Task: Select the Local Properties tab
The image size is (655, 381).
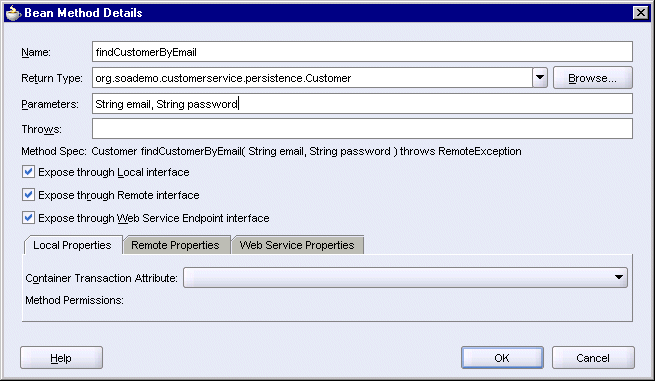Action: coord(72,245)
